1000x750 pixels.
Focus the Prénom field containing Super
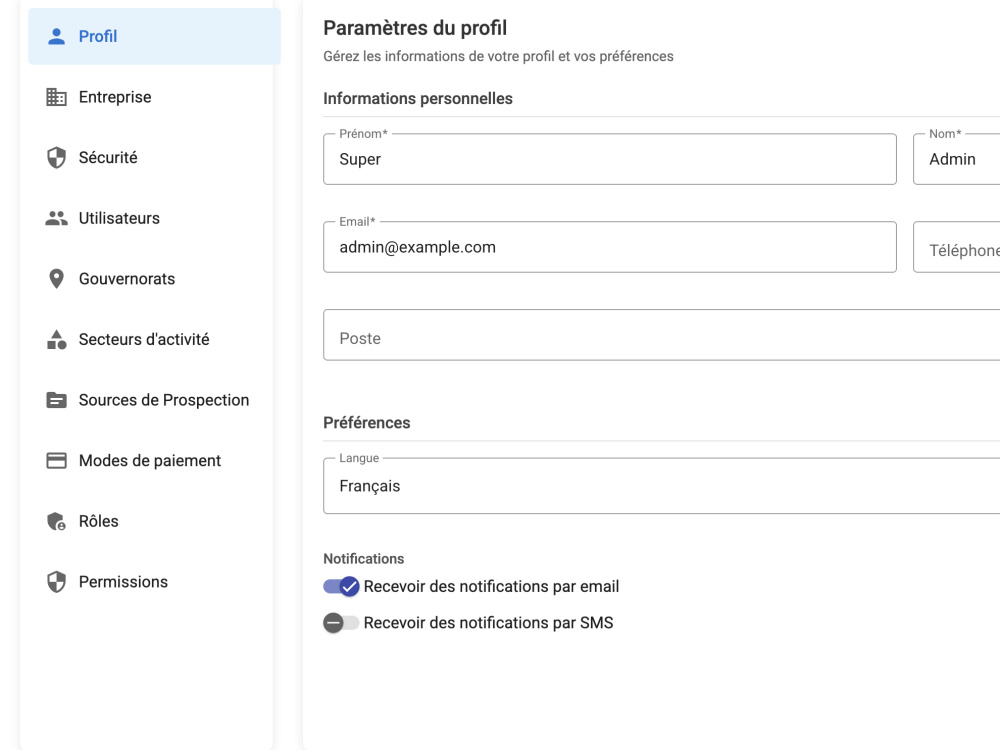point(610,159)
